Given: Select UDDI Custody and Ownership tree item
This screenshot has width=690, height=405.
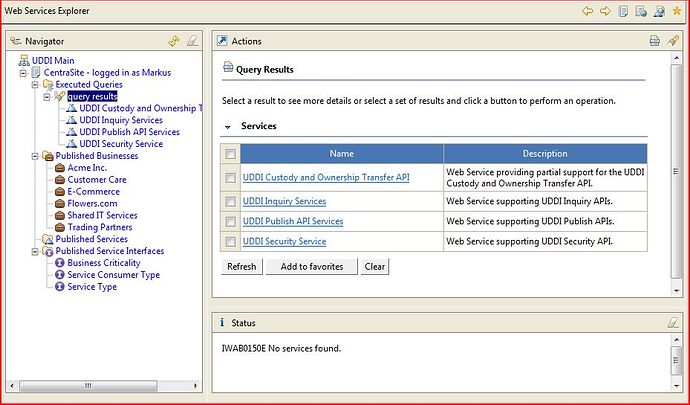Looking at the screenshot, I should point(140,108).
